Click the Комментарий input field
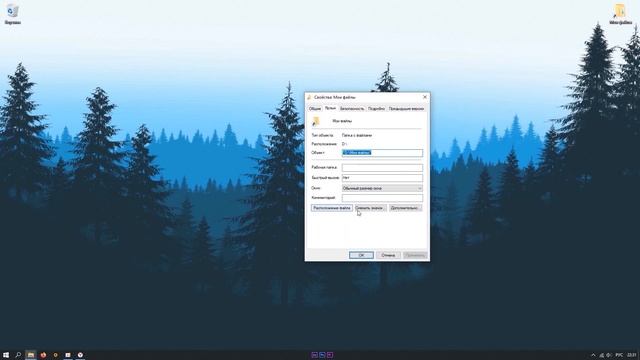The image size is (640, 360). point(382,198)
